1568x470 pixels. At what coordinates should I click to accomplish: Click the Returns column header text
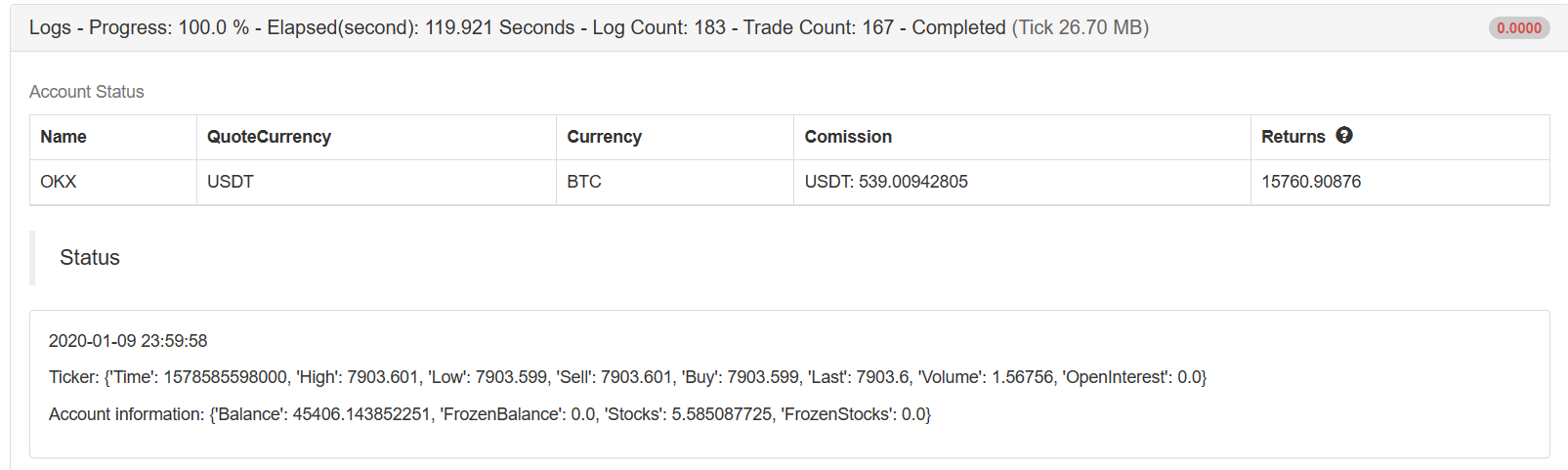point(1293,137)
